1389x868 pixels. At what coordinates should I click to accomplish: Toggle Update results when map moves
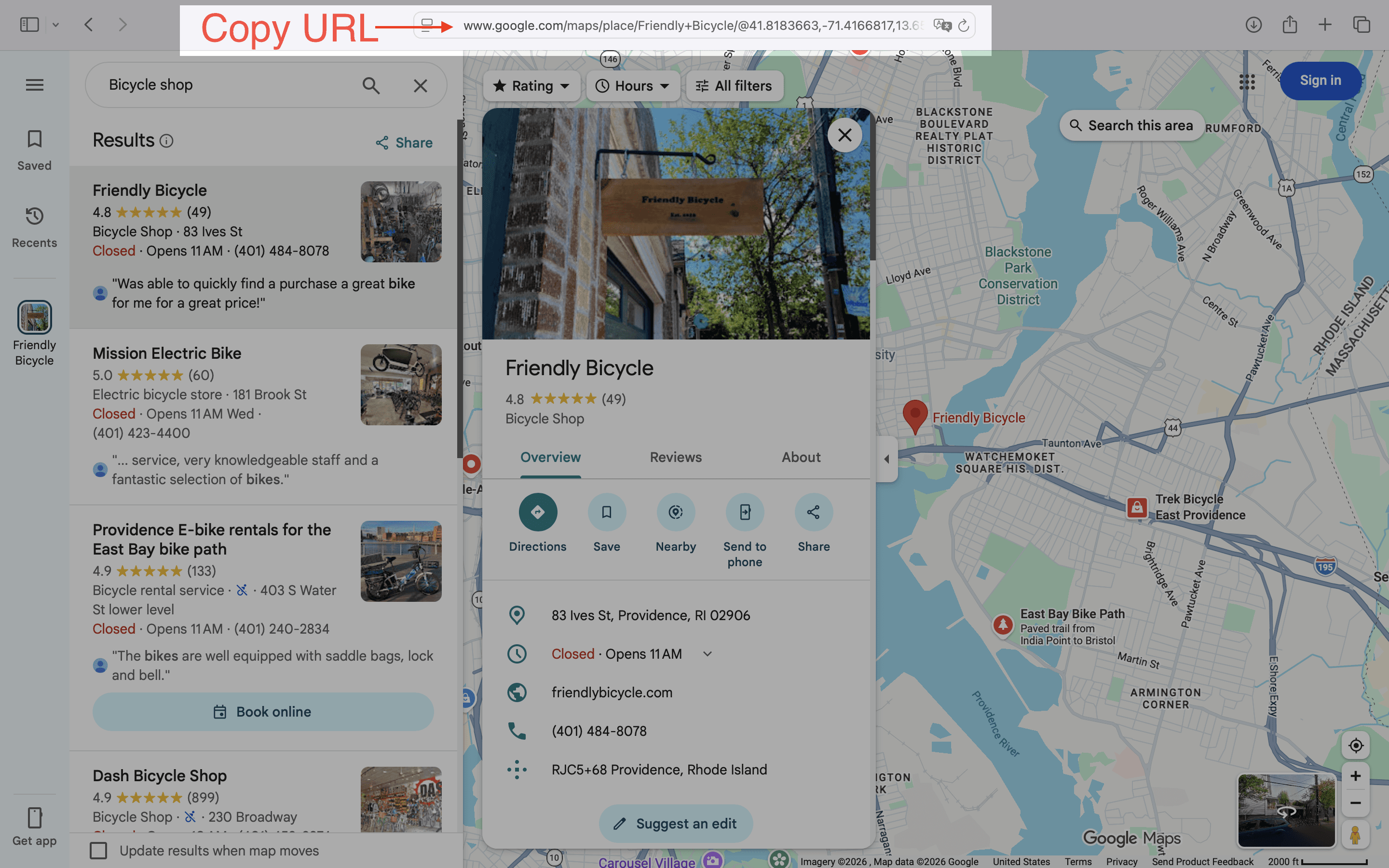[99, 851]
